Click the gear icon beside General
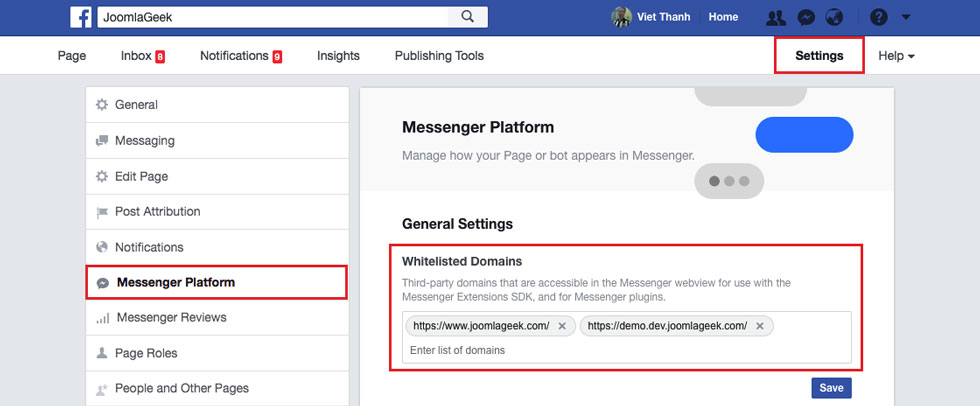The width and height of the screenshot is (980, 406). pos(102,105)
